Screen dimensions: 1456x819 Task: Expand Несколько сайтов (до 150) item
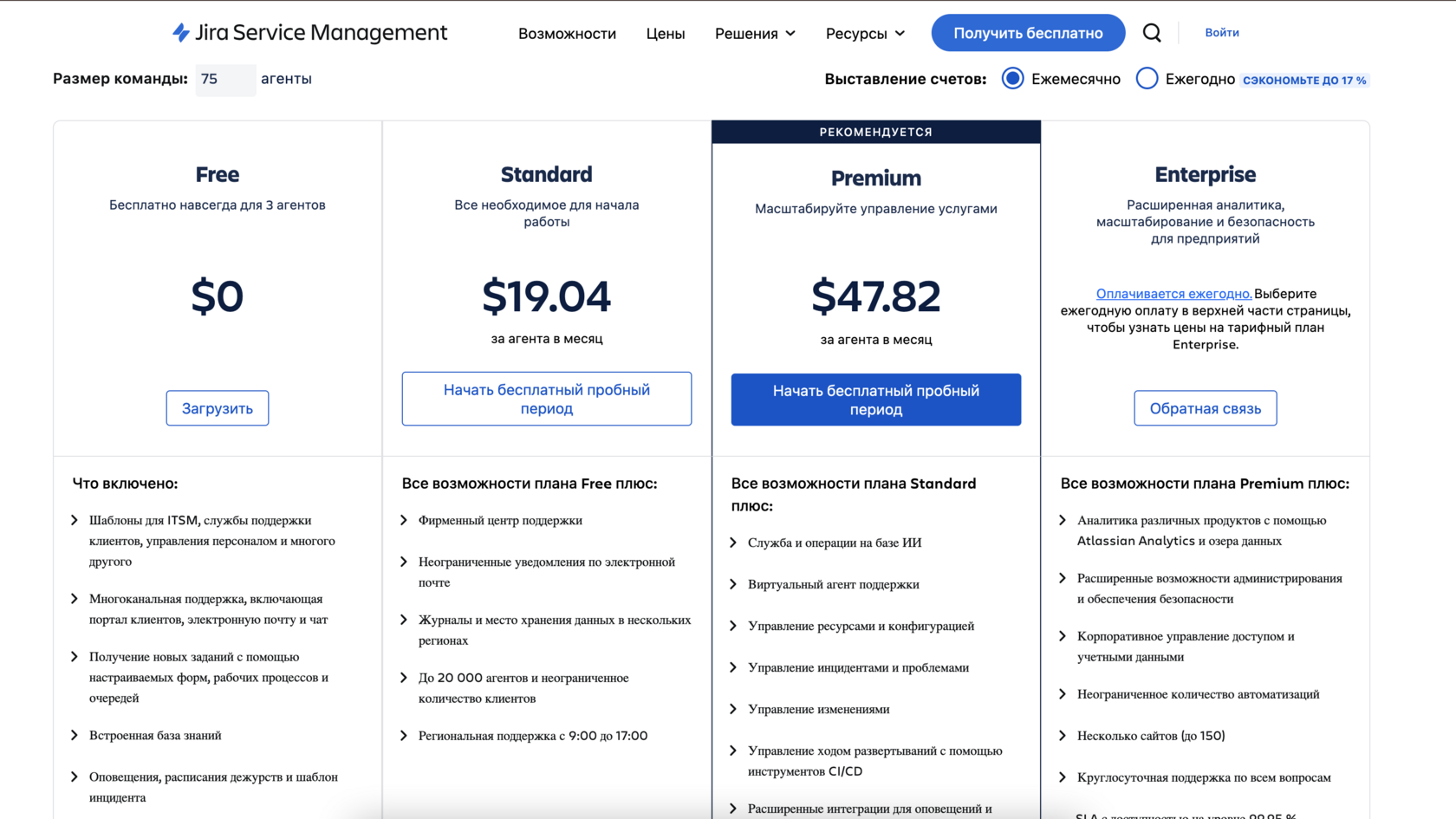pyautogui.click(x=1142, y=736)
